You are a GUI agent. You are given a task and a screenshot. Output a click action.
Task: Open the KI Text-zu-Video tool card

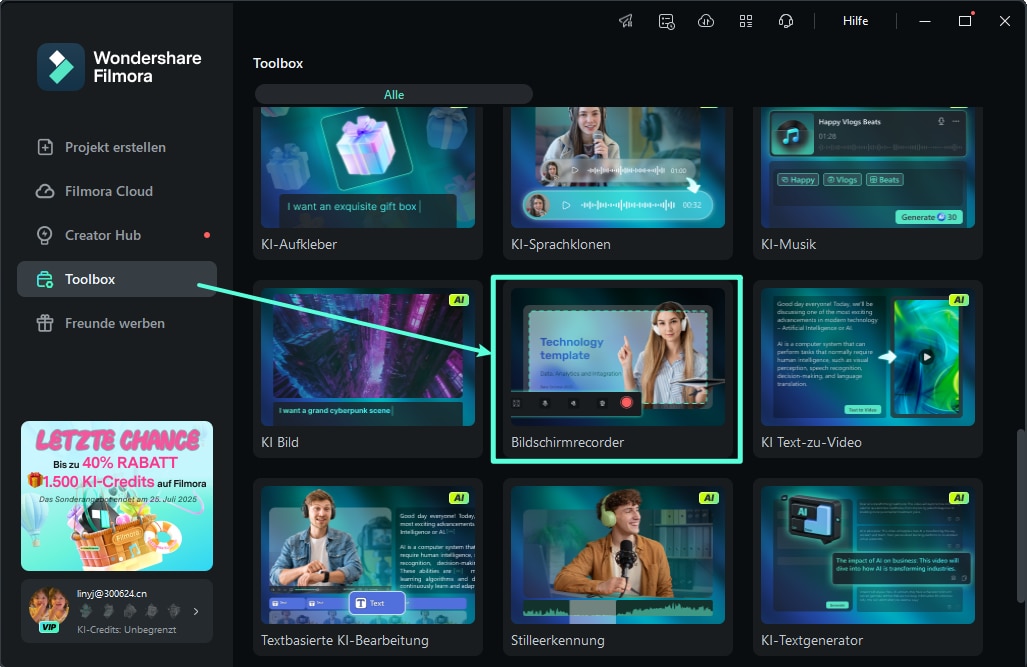(x=868, y=369)
